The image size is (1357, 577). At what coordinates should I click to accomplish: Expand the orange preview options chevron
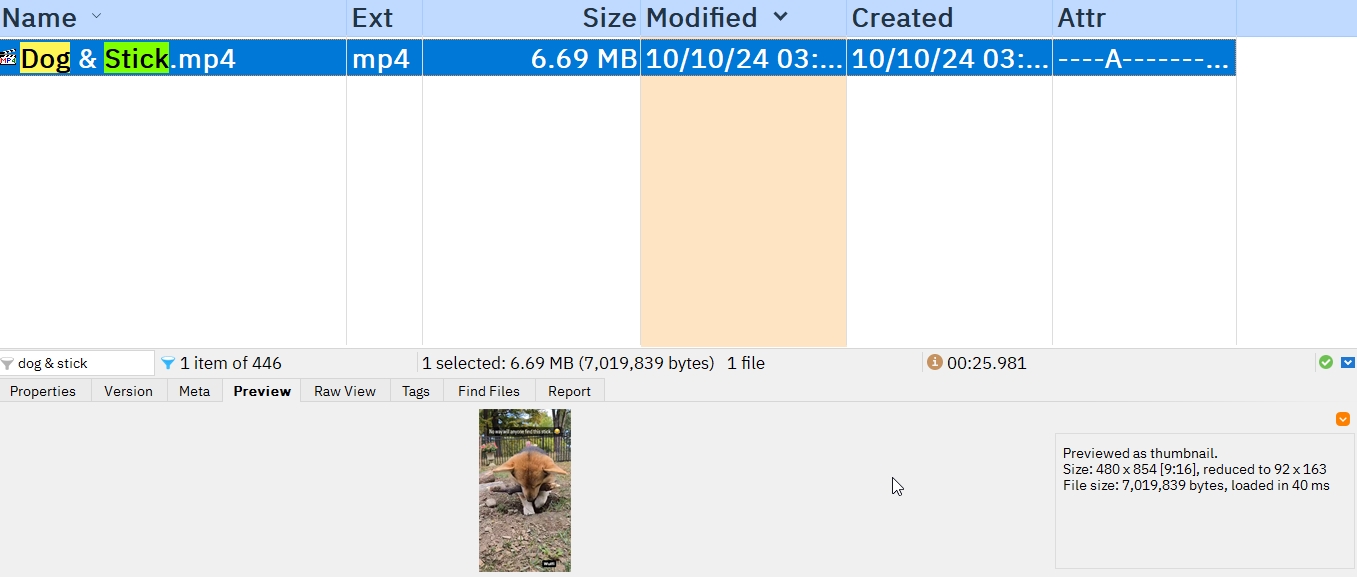click(1343, 419)
